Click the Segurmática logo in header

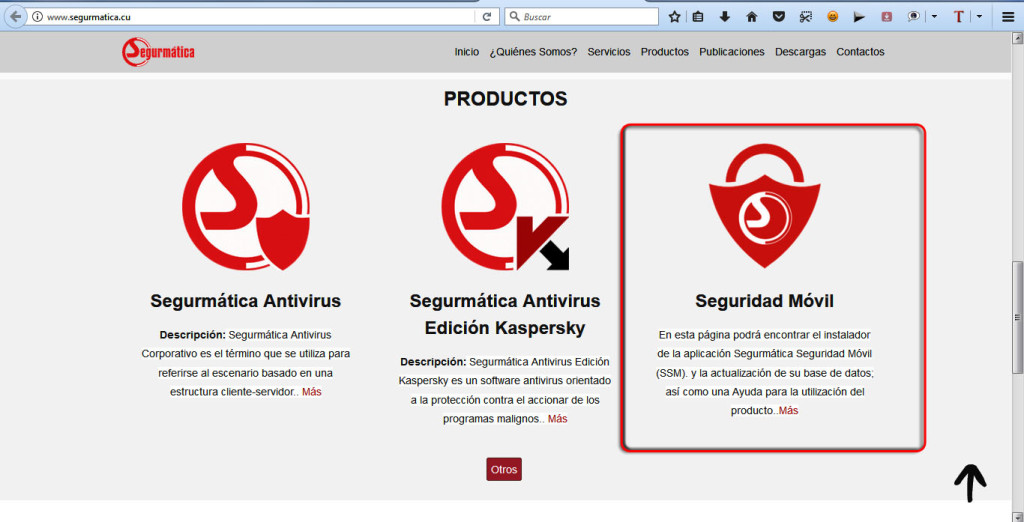158,52
